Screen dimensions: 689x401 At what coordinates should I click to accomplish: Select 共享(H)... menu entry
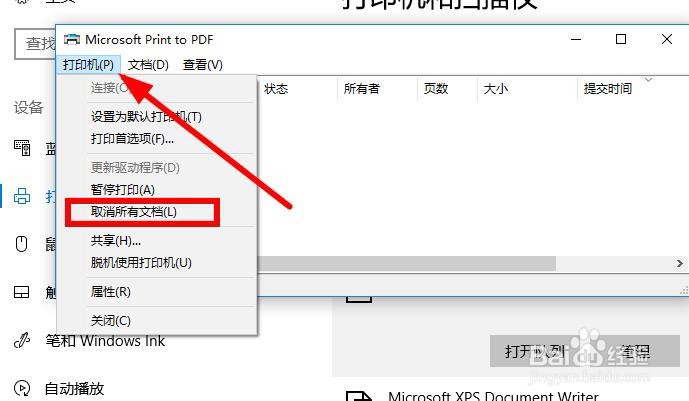[116, 241]
